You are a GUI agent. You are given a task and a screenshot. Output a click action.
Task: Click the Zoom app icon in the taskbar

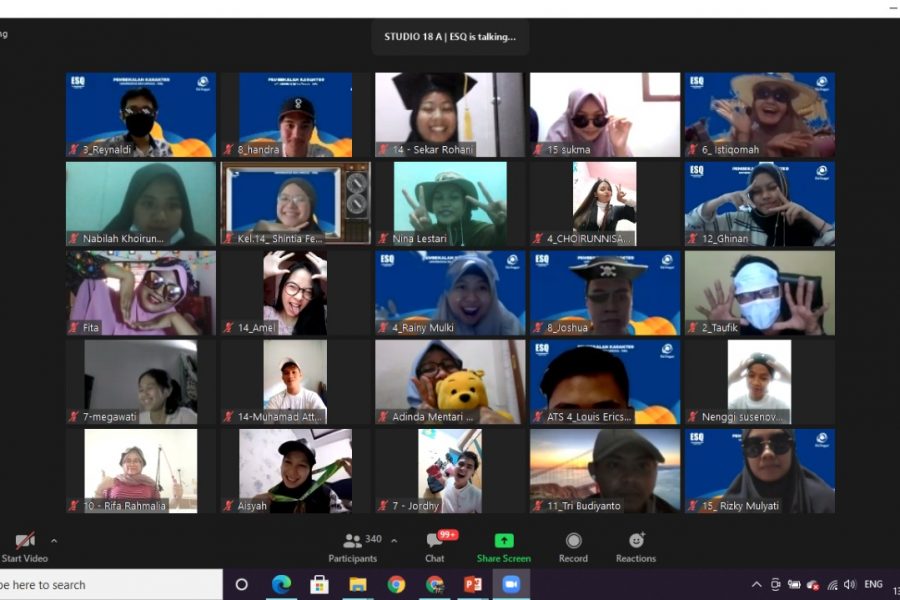(x=511, y=585)
